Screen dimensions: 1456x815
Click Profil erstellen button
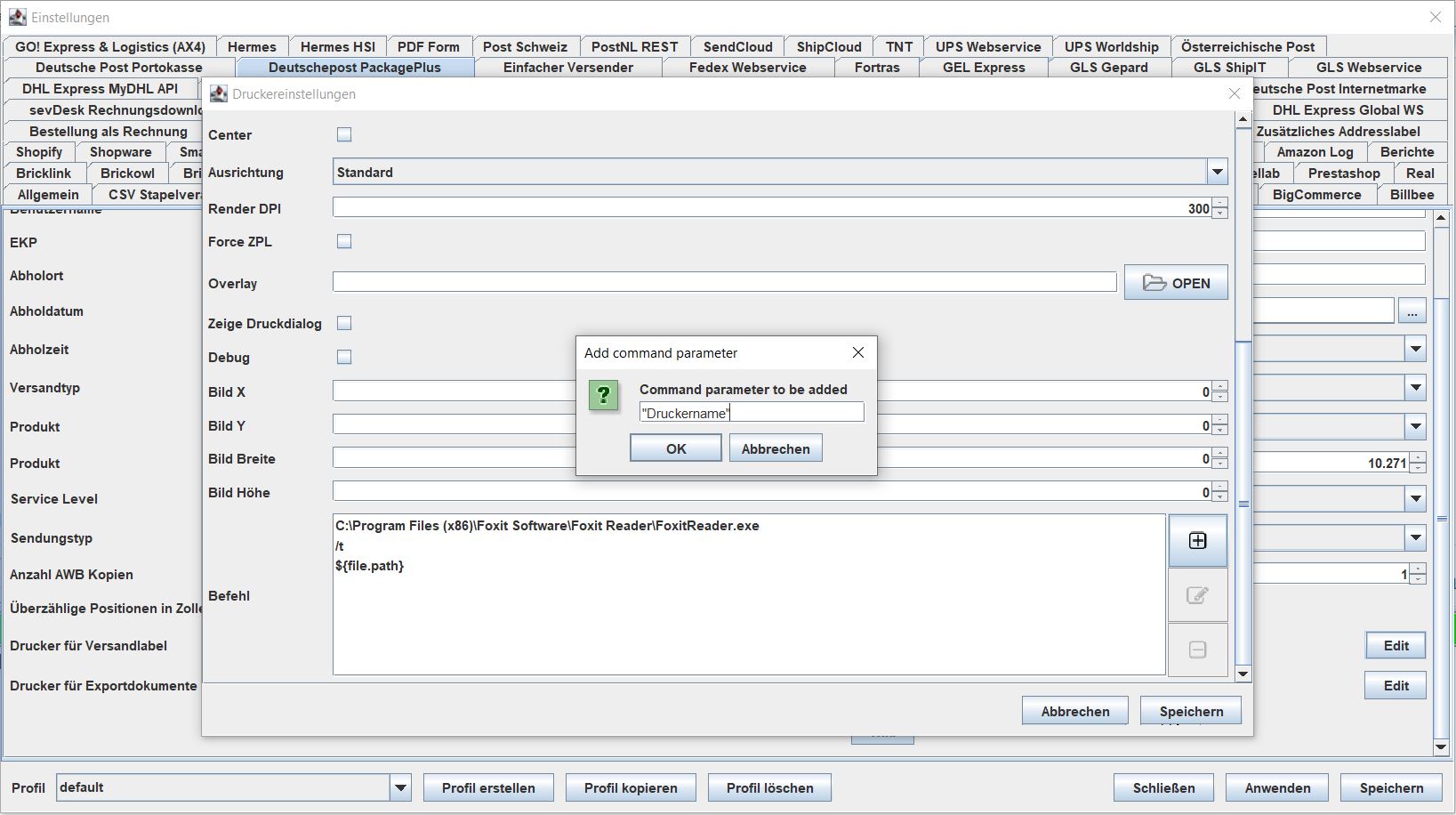(488, 787)
